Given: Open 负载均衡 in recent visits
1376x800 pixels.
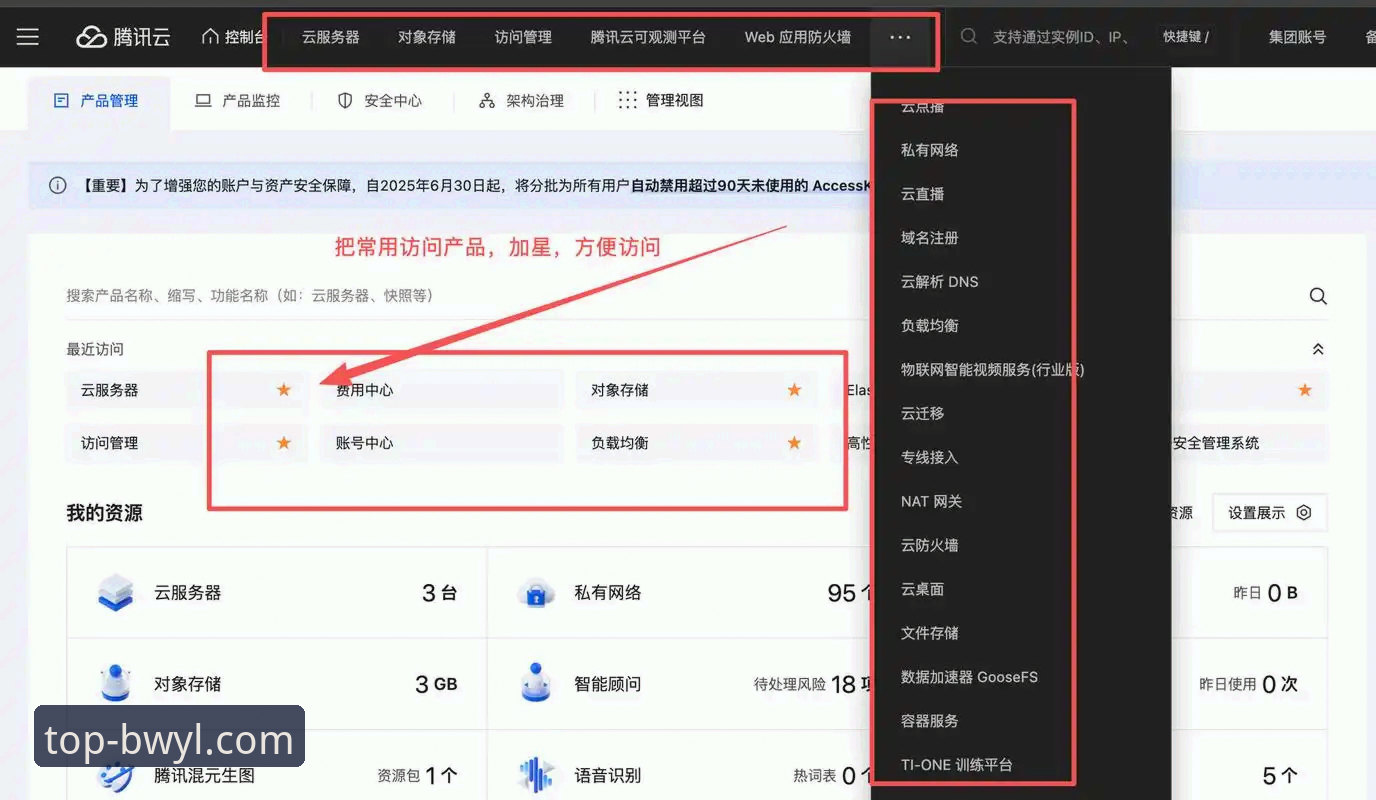Looking at the screenshot, I should pyautogui.click(x=620, y=443).
